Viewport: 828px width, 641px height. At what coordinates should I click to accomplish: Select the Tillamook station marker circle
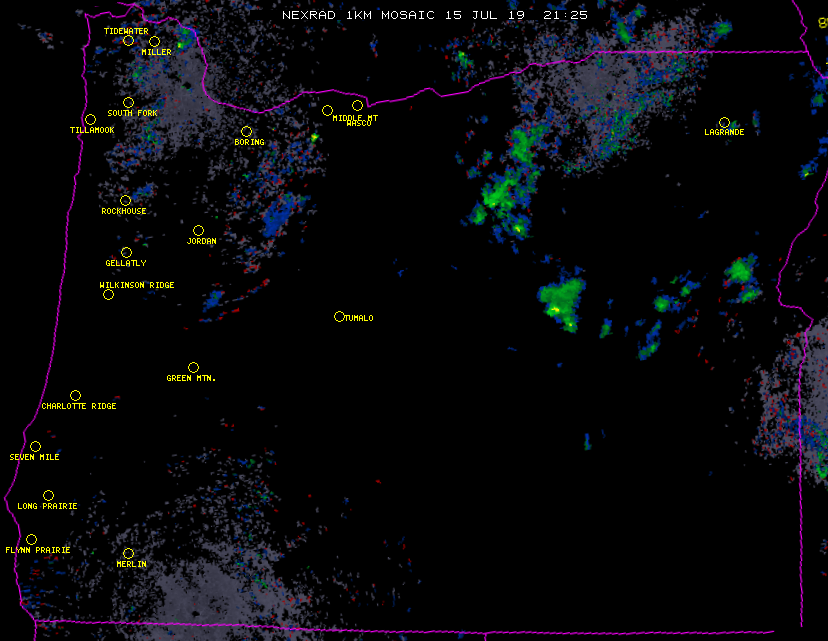(90, 120)
